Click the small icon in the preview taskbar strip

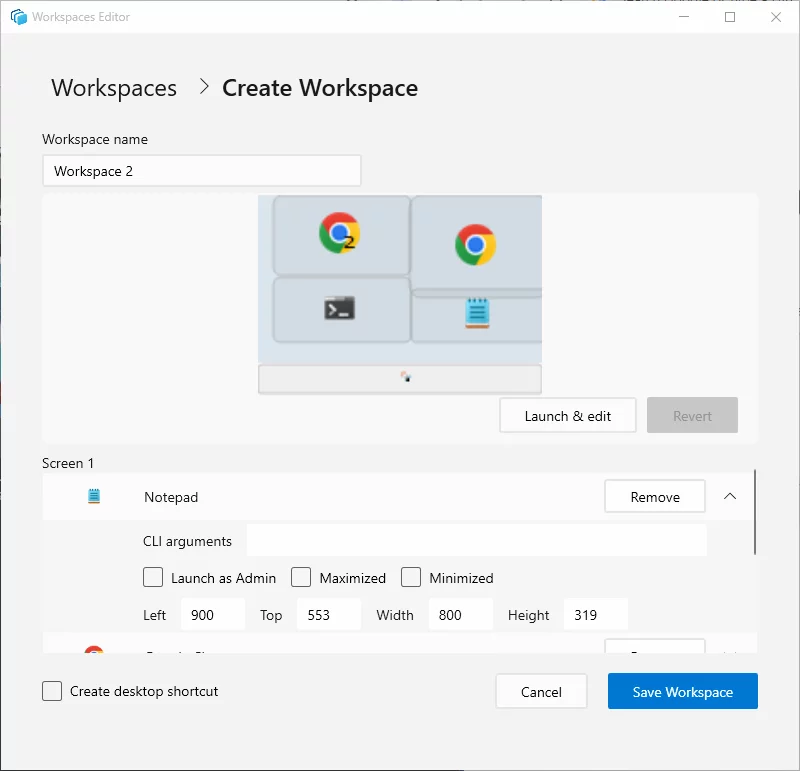(x=406, y=377)
